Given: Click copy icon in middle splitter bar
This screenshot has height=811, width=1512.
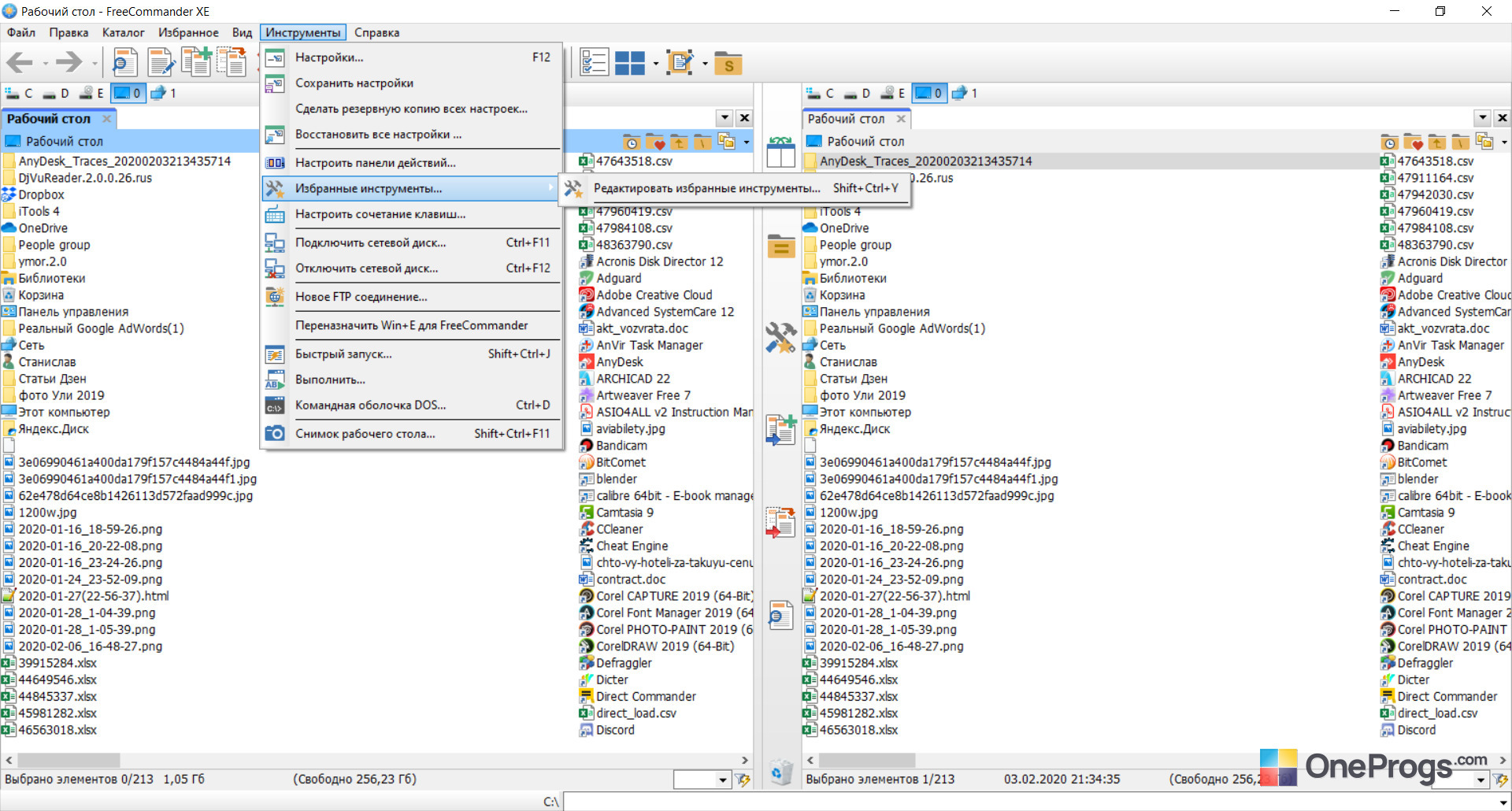Looking at the screenshot, I should (x=780, y=430).
